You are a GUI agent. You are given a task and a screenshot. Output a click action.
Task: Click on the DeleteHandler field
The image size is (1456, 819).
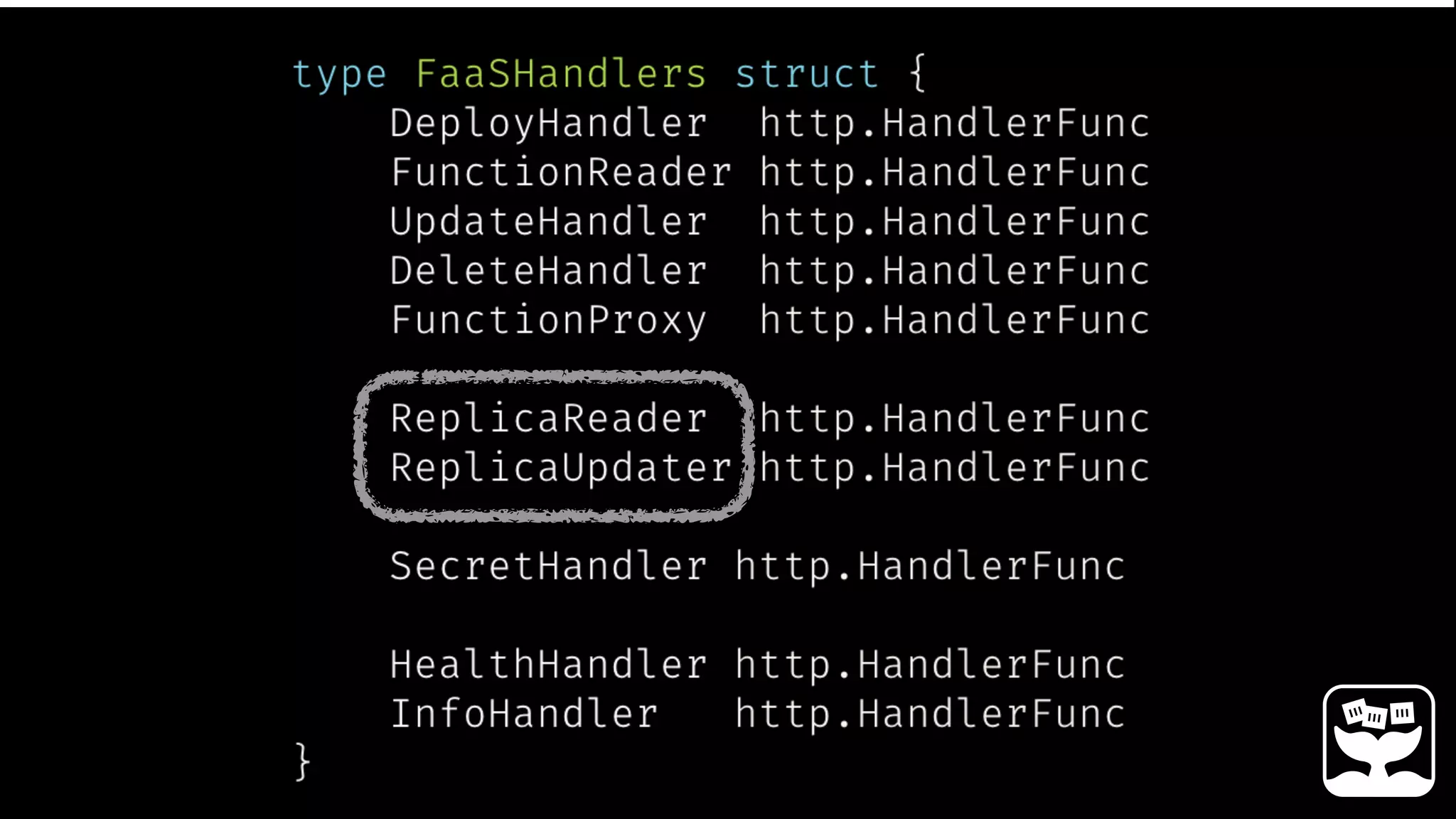click(549, 271)
